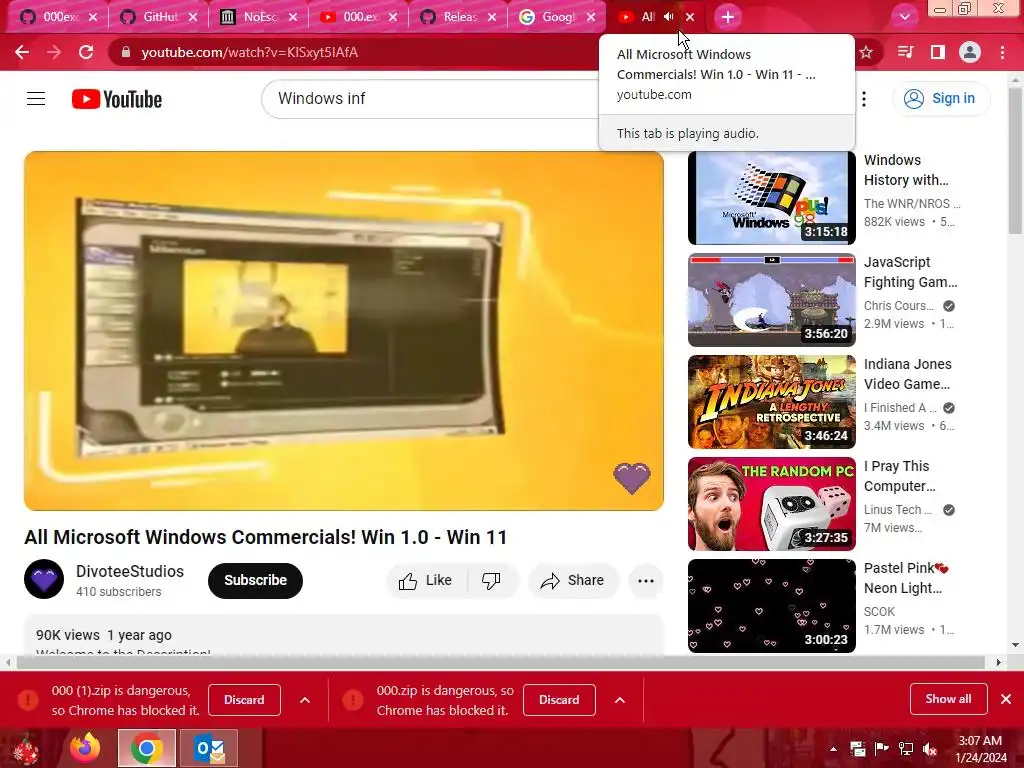Image resolution: width=1024 pixels, height=768 pixels.
Task: Close the NoEsc tab
Action: (293, 17)
